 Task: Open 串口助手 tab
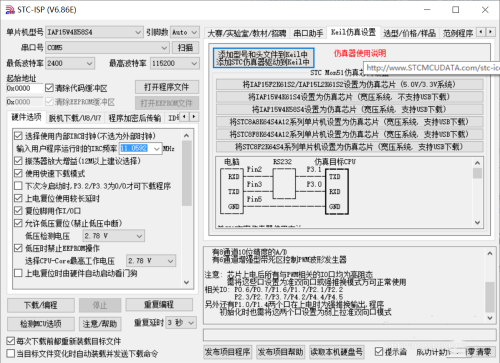[308, 33]
